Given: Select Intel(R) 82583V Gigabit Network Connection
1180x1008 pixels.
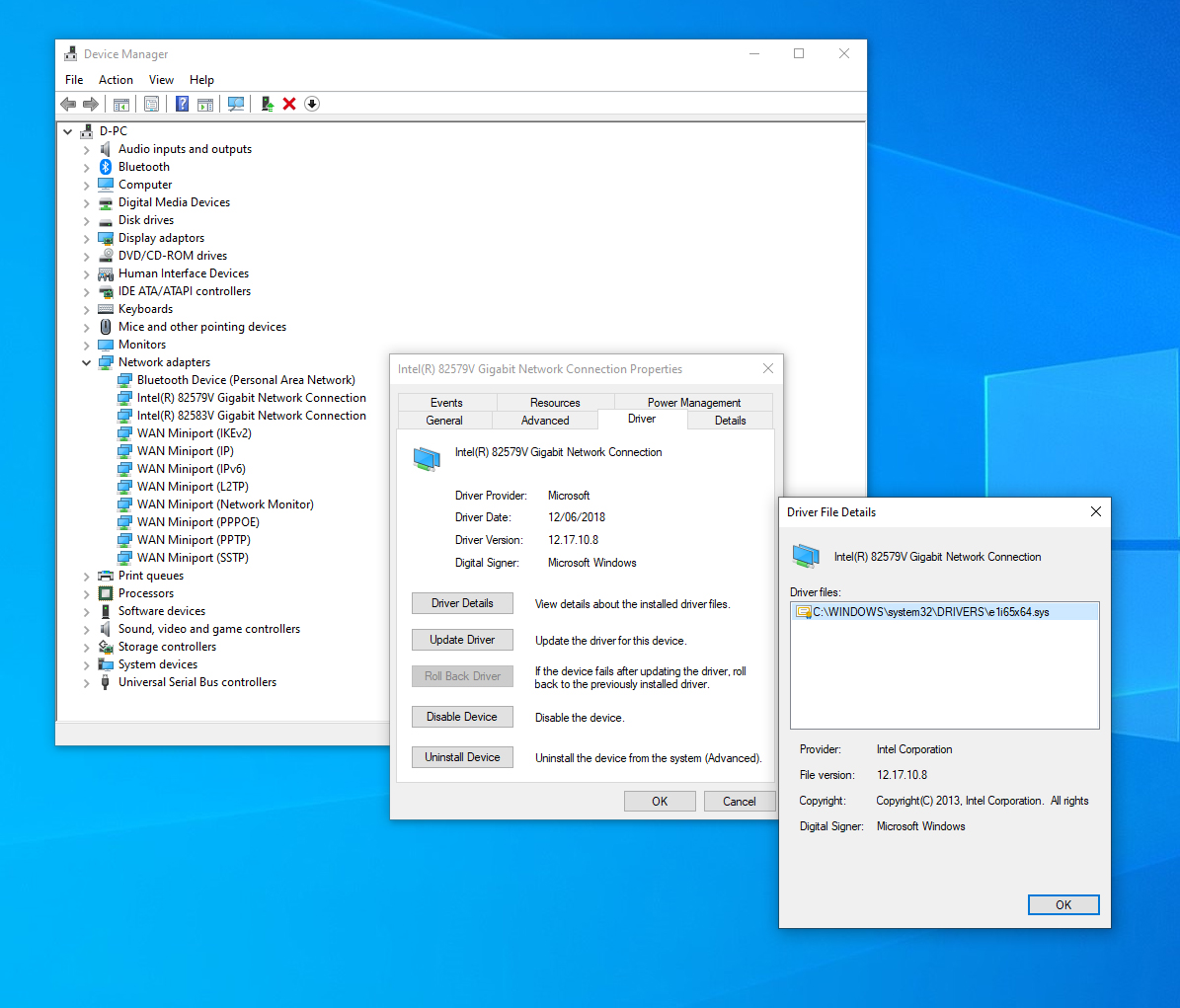Looking at the screenshot, I should tap(252, 416).
